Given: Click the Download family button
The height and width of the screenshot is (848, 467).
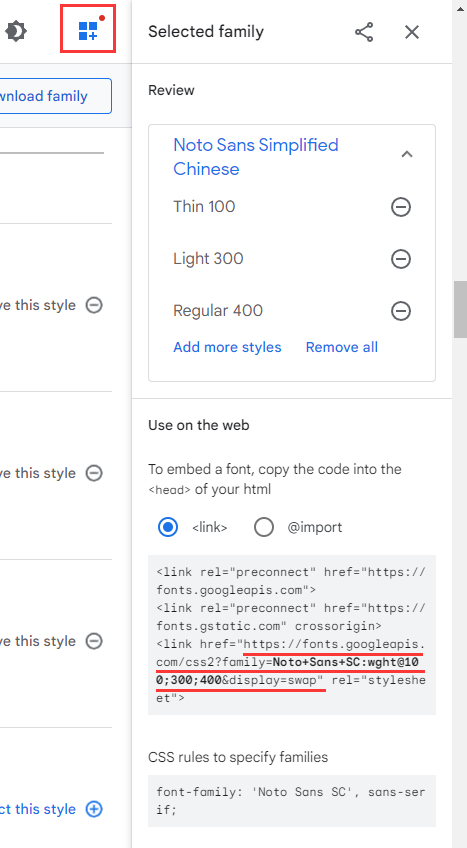Looking at the screenshot, I should (x=54, y=96).
